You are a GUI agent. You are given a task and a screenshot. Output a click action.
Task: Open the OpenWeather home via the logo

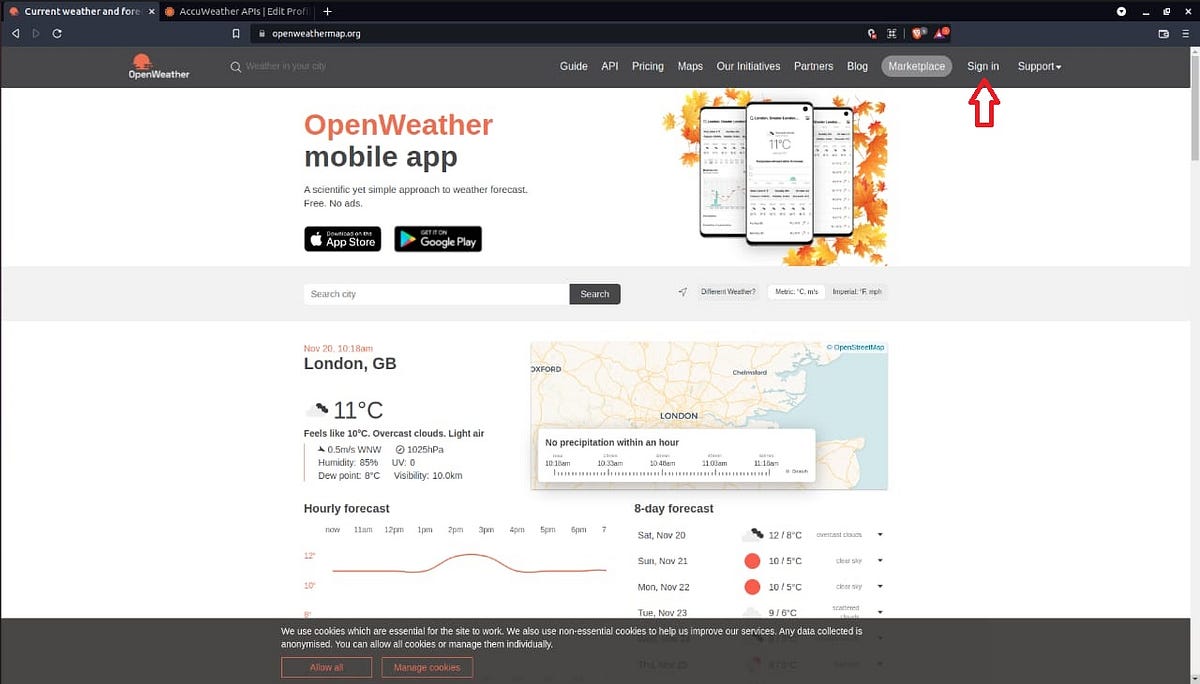coord(158,66)
